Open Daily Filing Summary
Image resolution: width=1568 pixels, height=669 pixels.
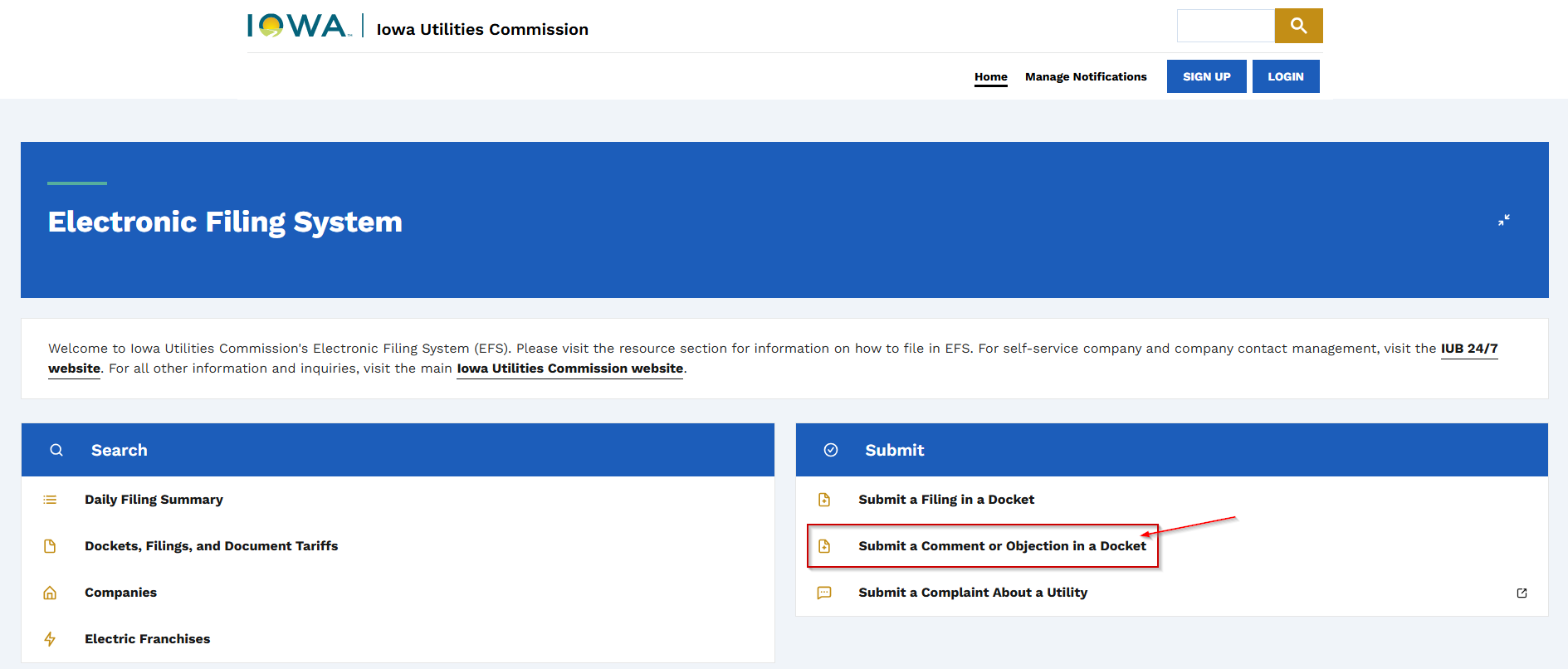pos(154,500)
